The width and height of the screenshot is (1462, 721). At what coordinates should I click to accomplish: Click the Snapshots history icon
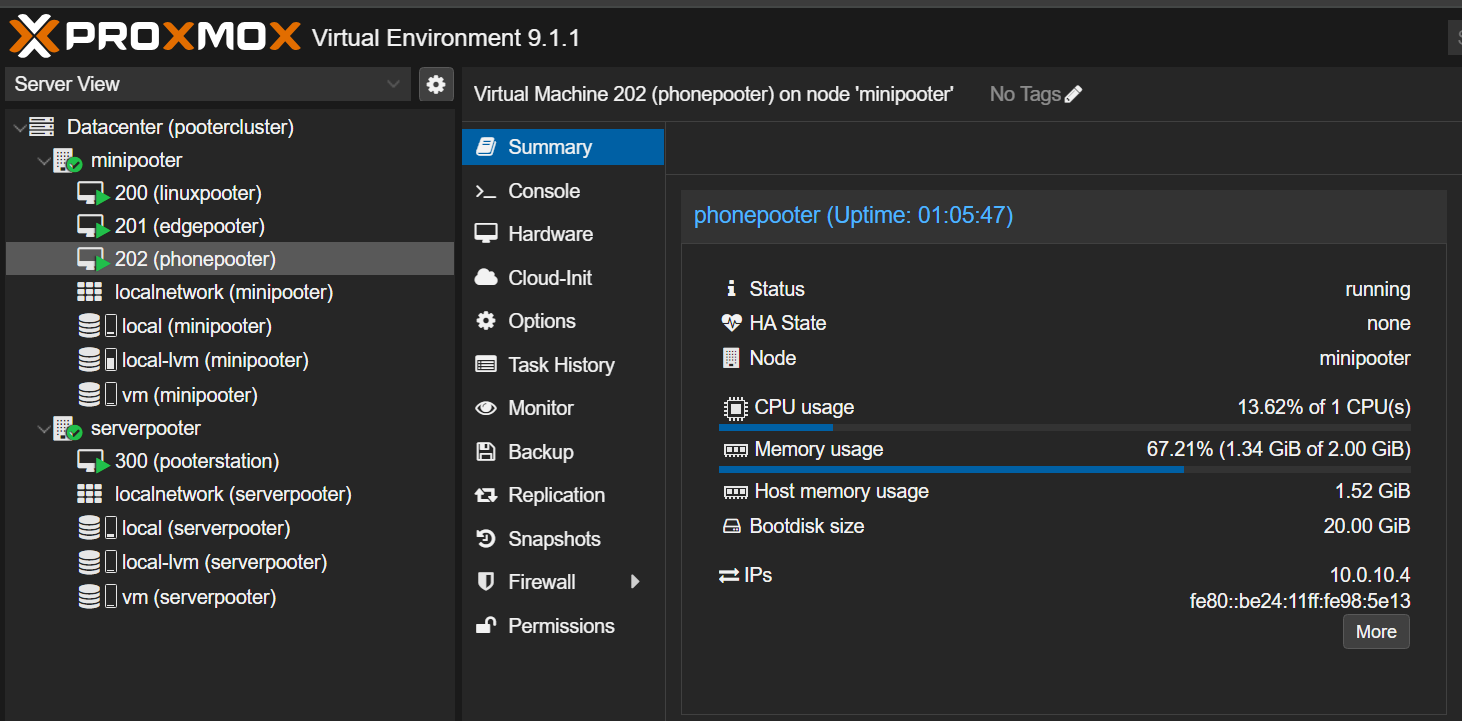point(486,539)
